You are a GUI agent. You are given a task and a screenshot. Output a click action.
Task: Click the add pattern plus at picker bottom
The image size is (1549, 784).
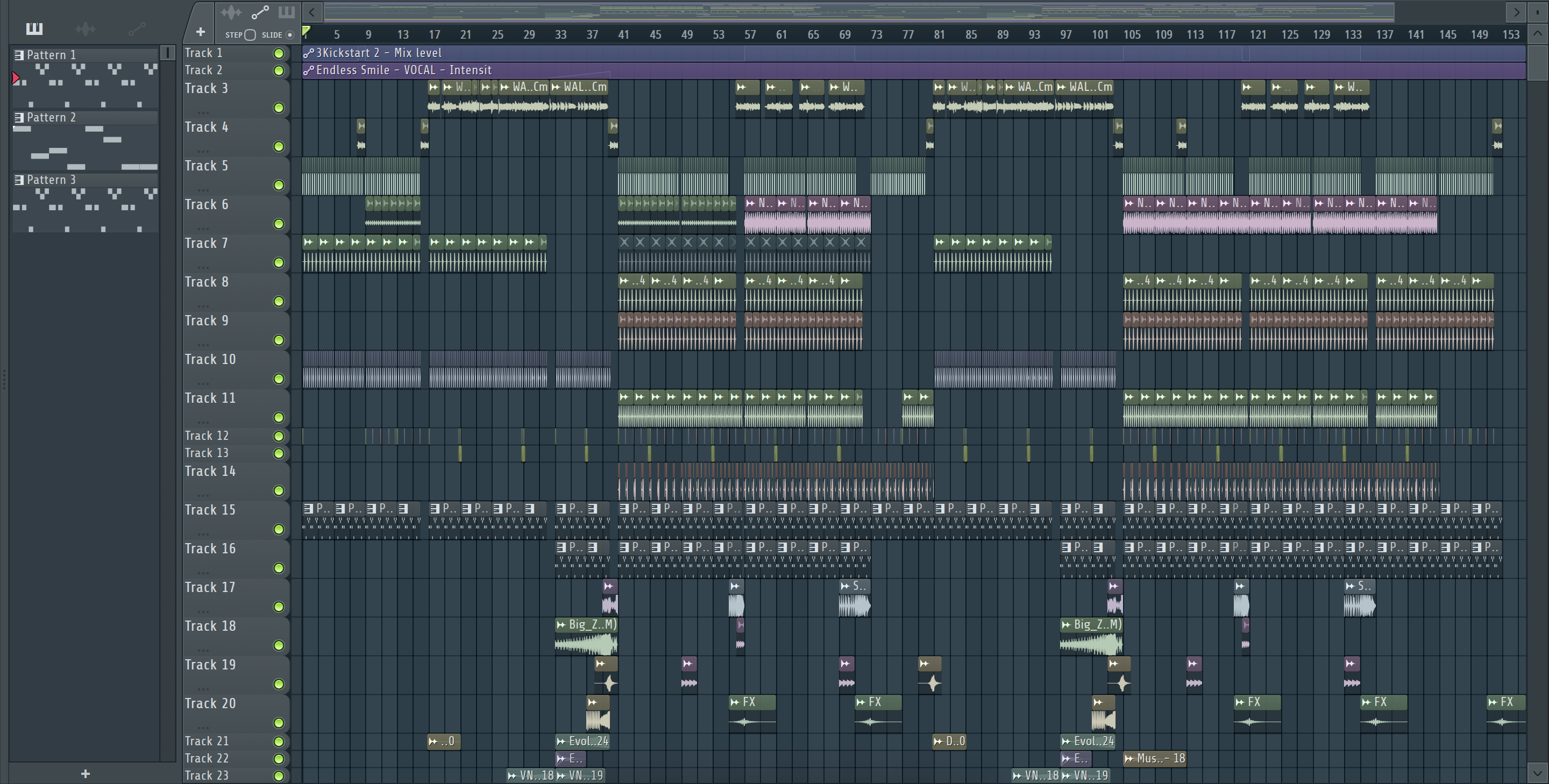click(x=86, y=774)
